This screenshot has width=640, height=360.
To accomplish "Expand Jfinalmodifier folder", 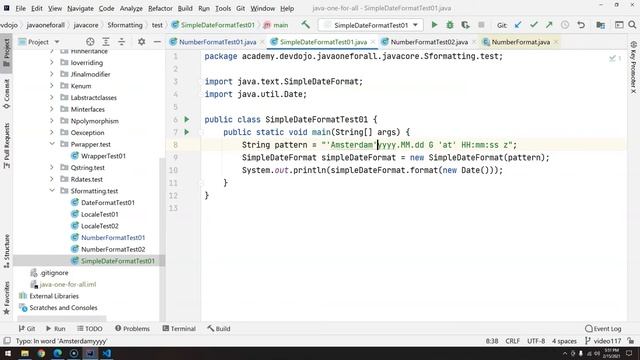I will click(52, 74).
